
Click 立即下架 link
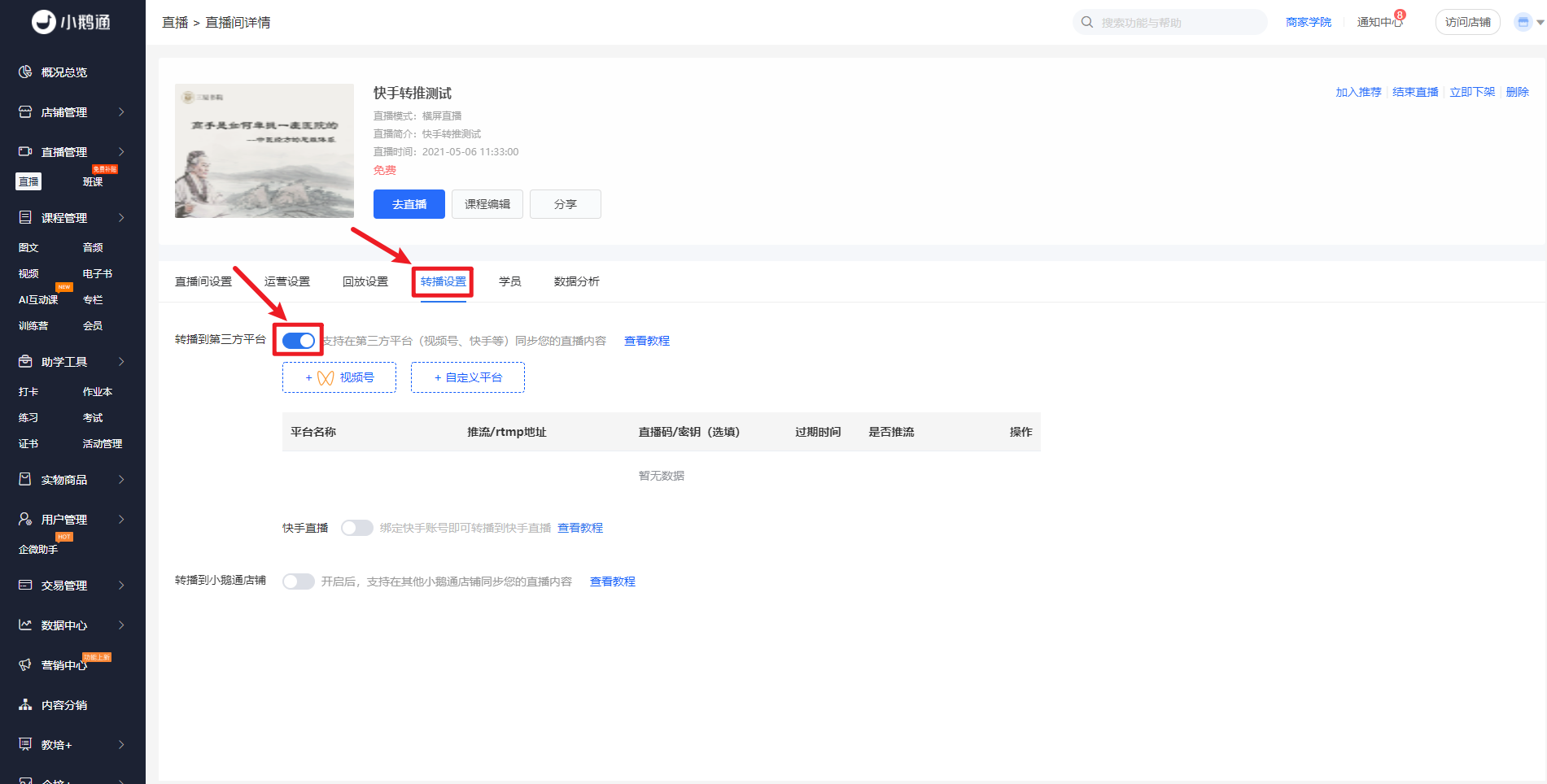(x=1472, y=92)
